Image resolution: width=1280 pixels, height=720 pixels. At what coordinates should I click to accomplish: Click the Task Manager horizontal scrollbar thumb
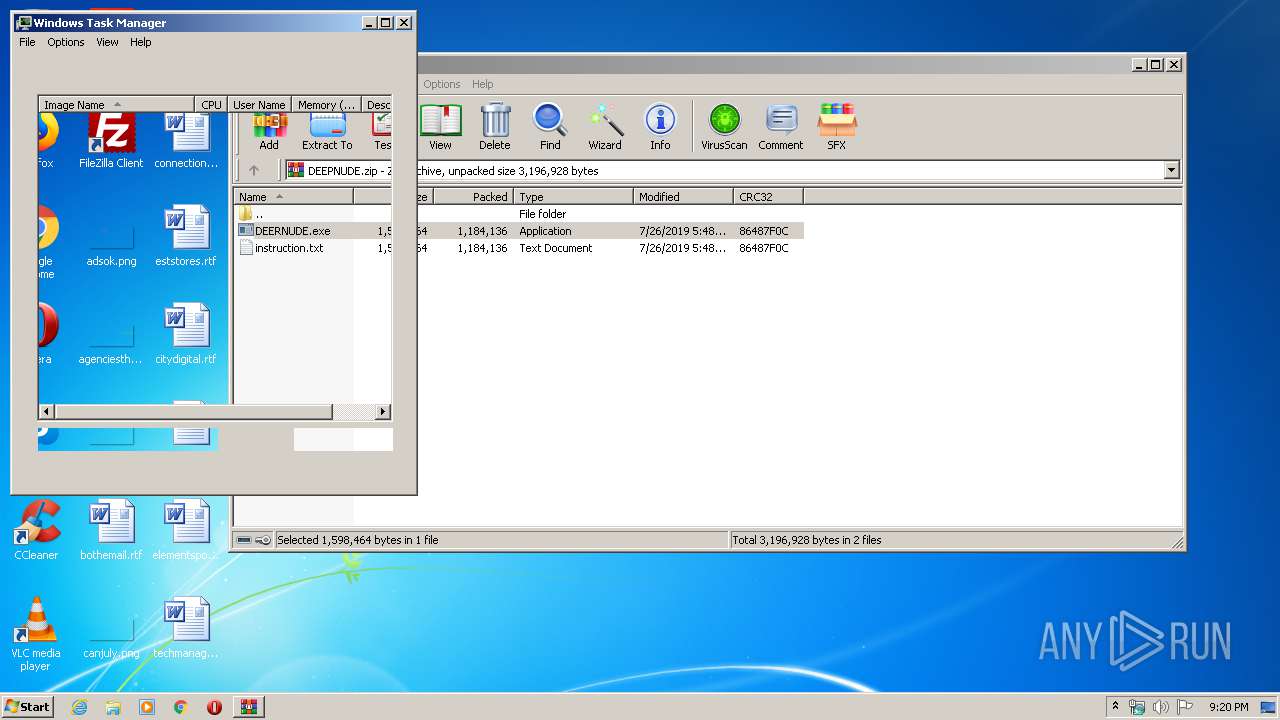coord(193,412)
